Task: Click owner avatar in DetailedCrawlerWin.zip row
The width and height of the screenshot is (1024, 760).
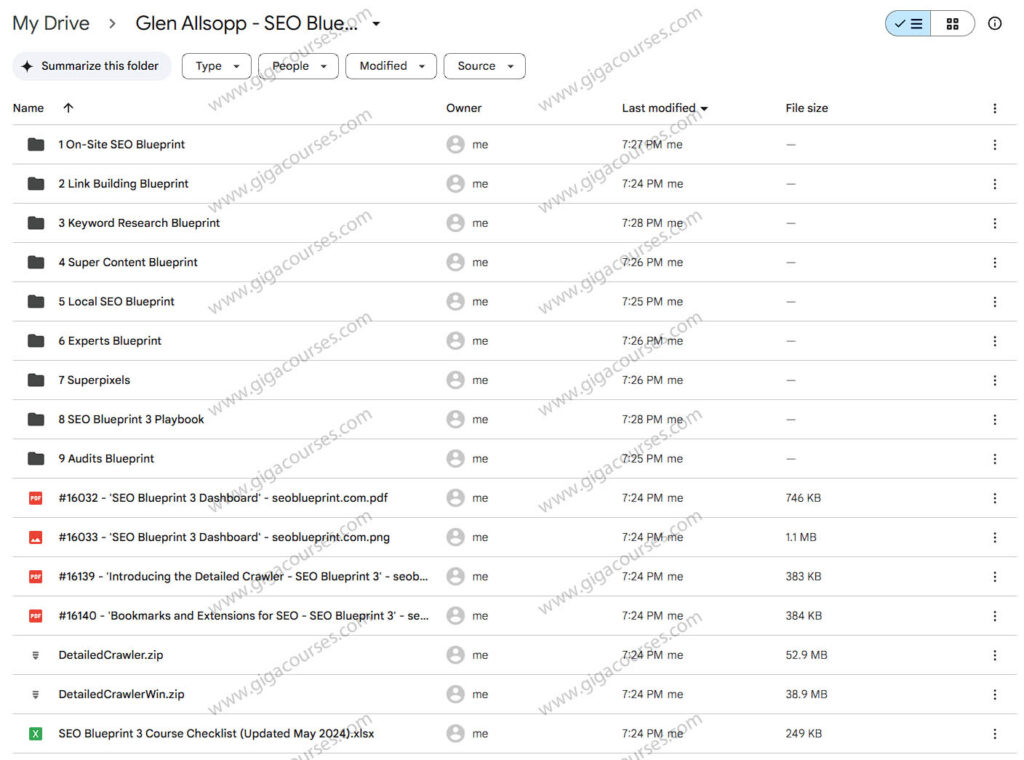Action: tap(455, 694)
